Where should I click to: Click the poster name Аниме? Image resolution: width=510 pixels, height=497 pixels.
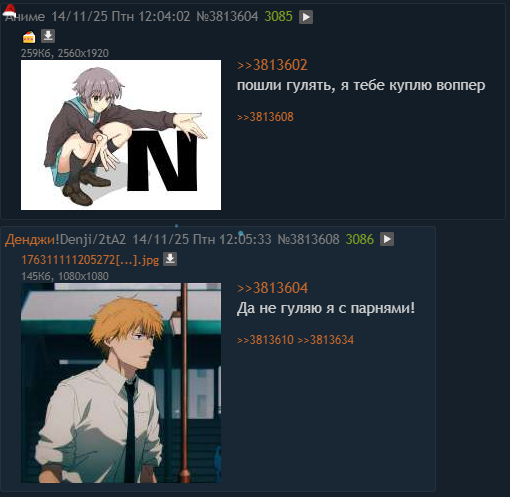coord(25,17)
